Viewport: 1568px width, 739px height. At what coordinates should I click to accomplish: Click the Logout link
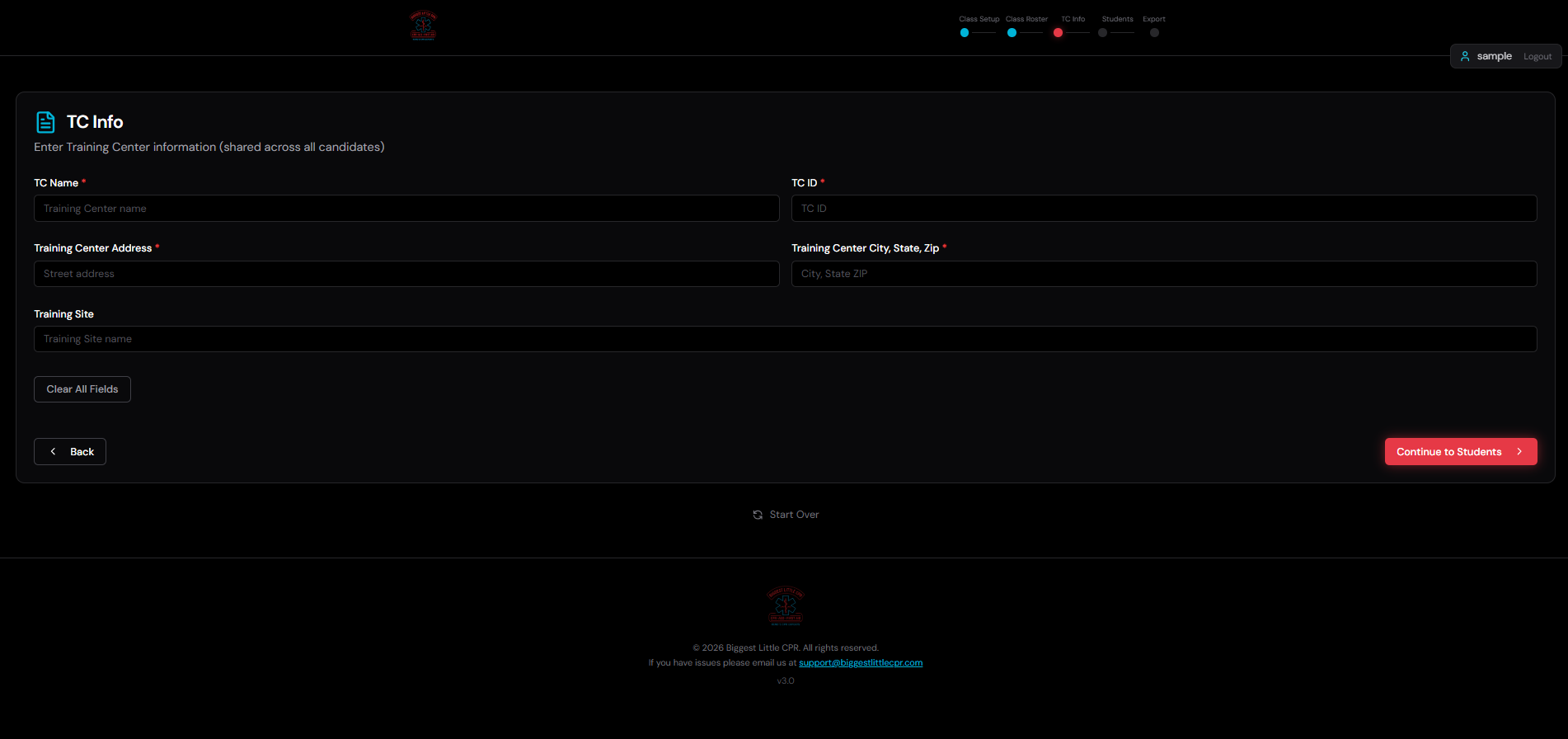pos(1537,57)
